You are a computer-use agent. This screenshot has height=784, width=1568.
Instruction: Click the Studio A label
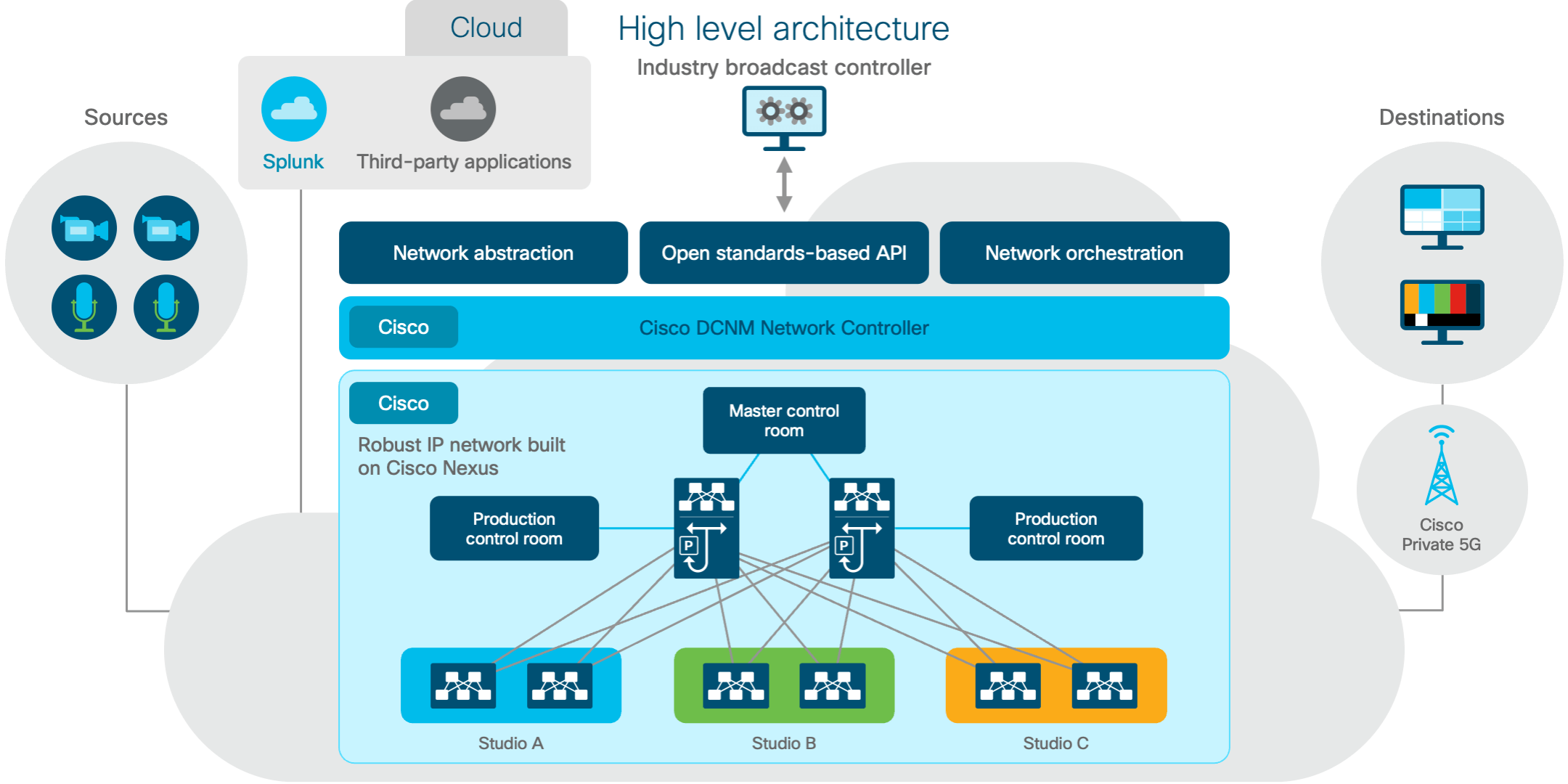point(511,743)
